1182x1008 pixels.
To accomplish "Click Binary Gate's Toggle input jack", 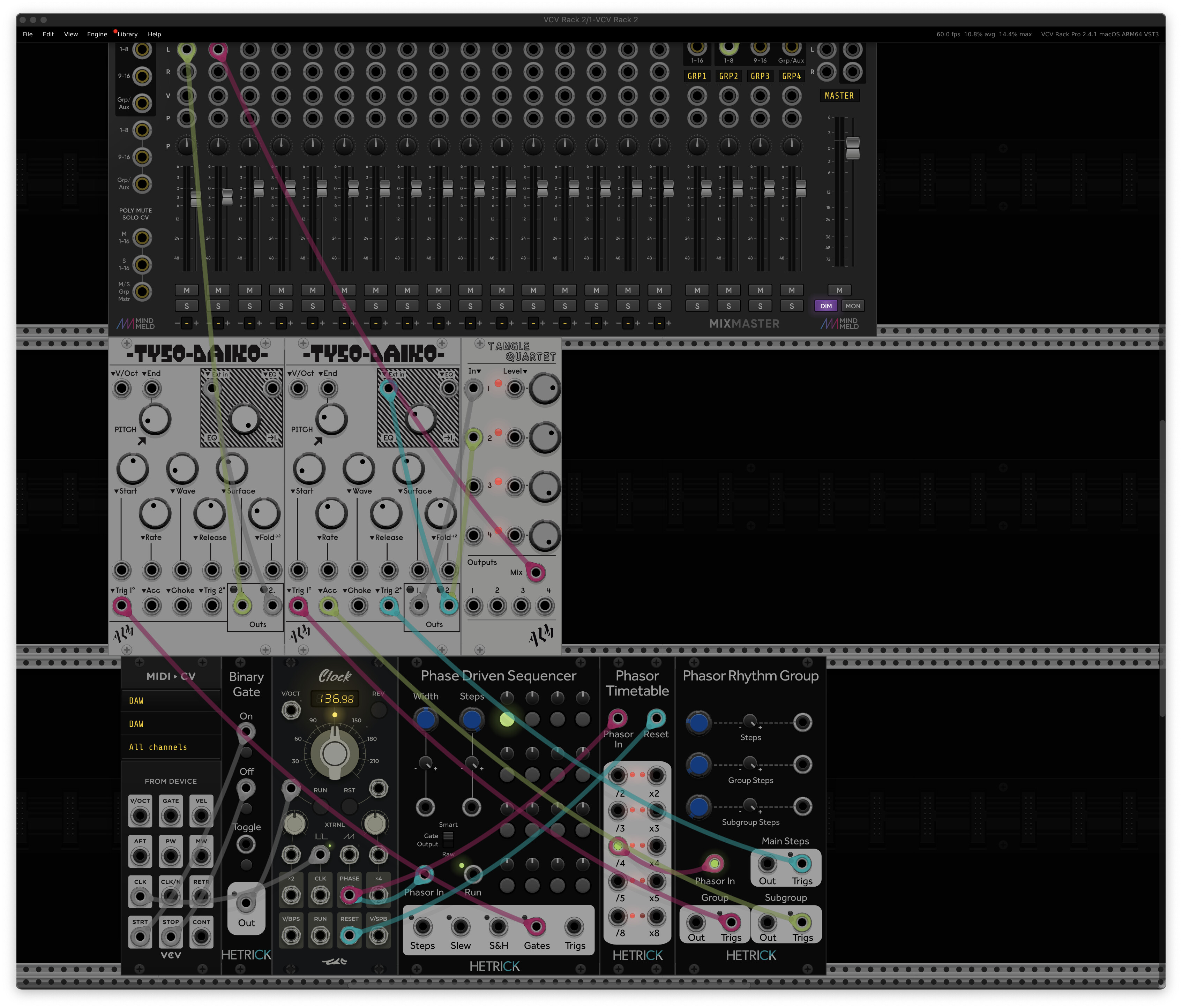I will pyautogui.click(x=246, y=844).
